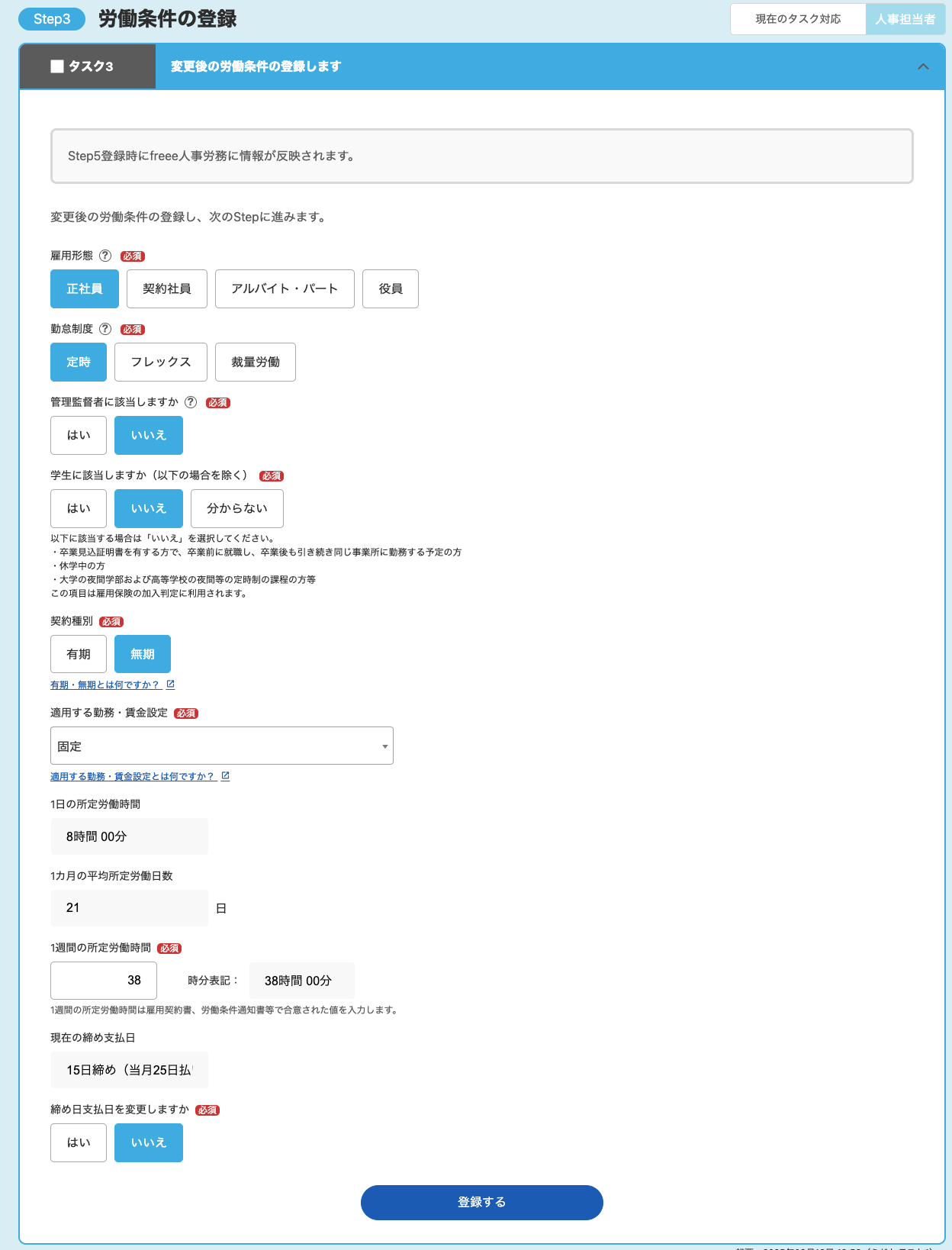Image resolution: width=952 pixels, height=1250 pixels.
Task: Select アルバイト・パート employment type
Action: (285, 288)
